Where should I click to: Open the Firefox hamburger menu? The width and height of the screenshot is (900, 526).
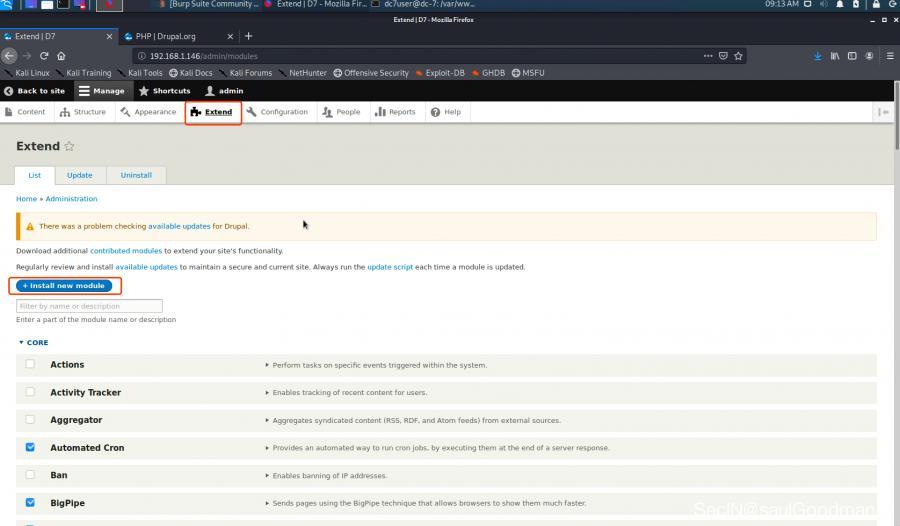[x=890, y=56]
